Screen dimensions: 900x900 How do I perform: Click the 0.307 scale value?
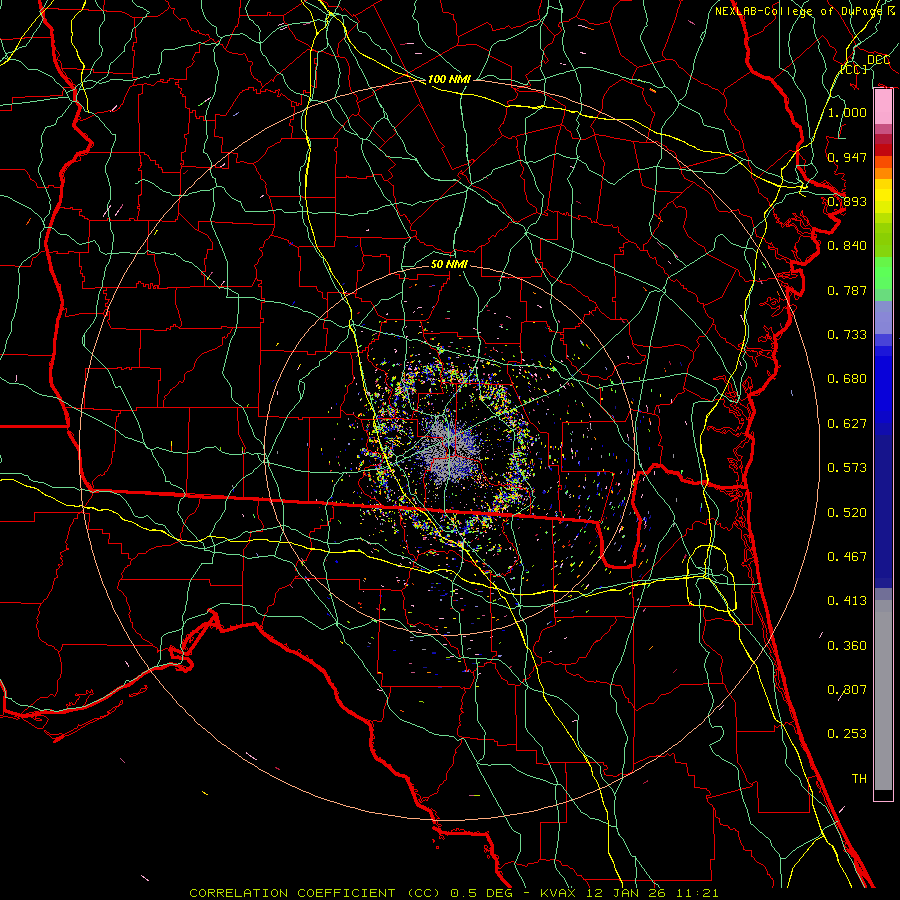coord(847,690)
